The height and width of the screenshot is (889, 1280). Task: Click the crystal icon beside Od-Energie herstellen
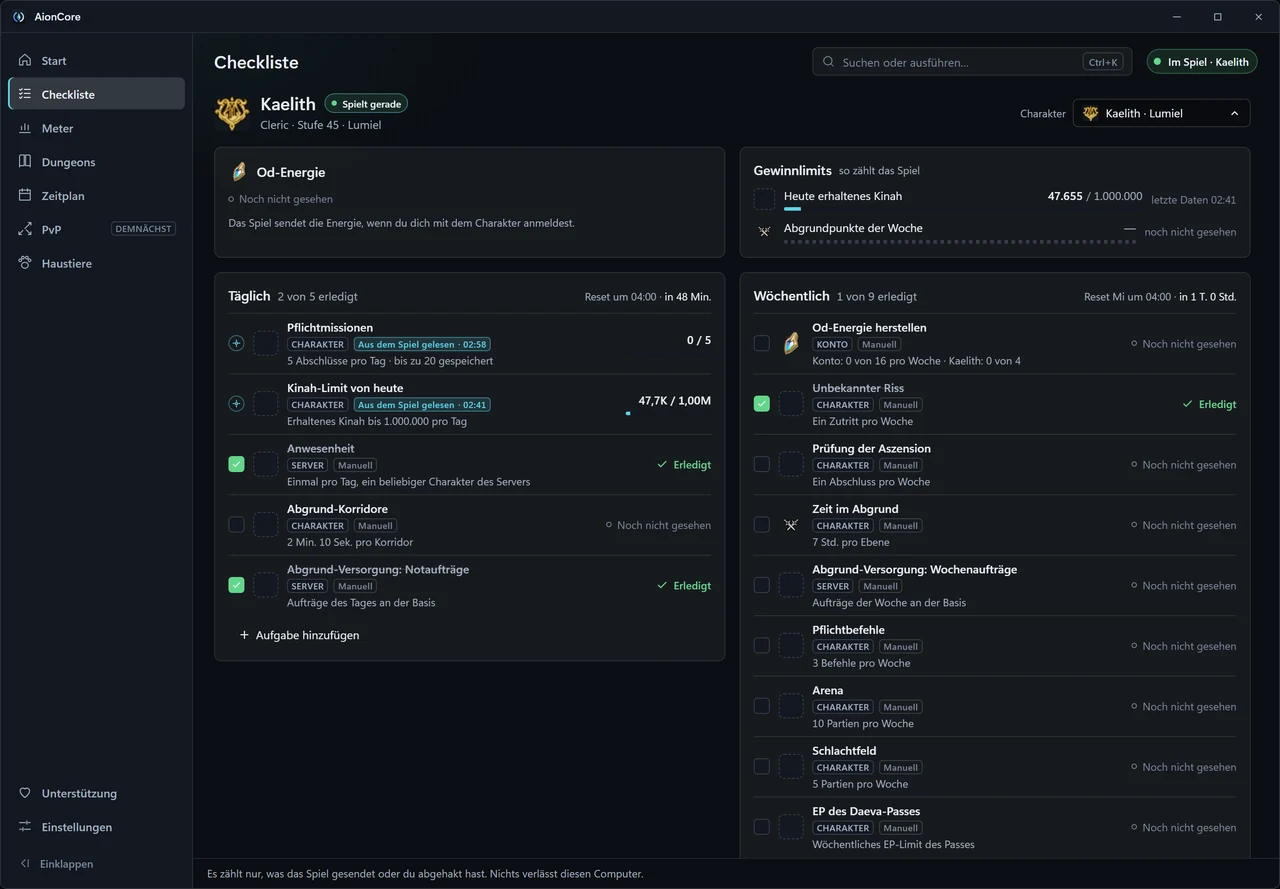click(791, 344)
